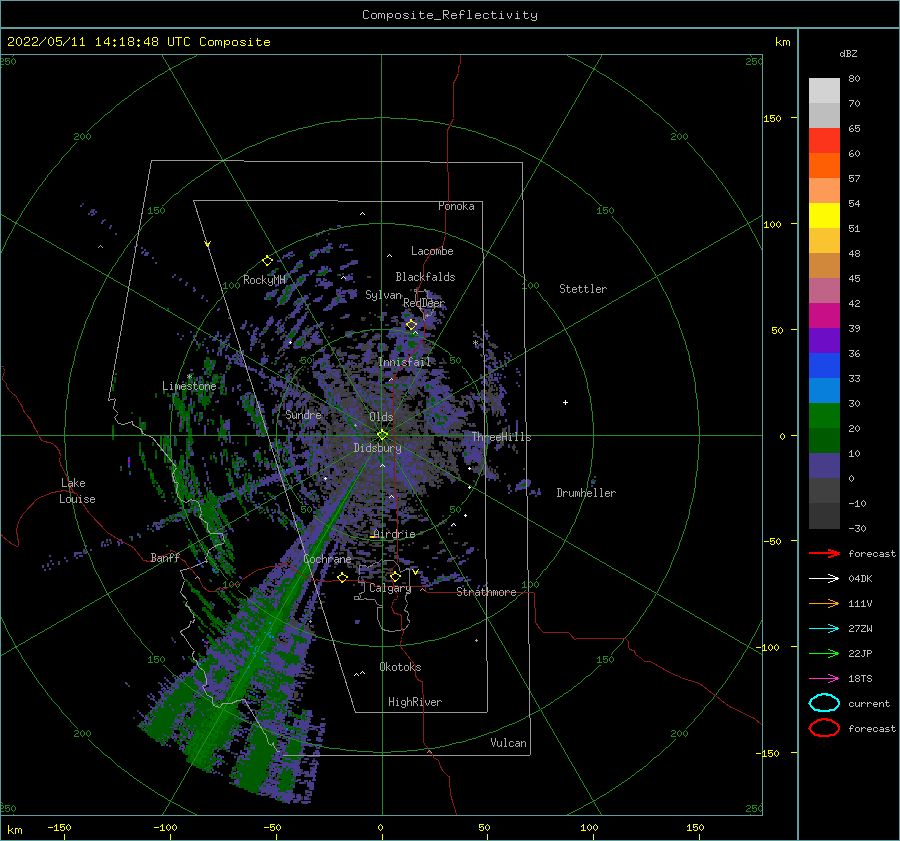Click the -150 label on bottom km axis

[x=59, y=827]
